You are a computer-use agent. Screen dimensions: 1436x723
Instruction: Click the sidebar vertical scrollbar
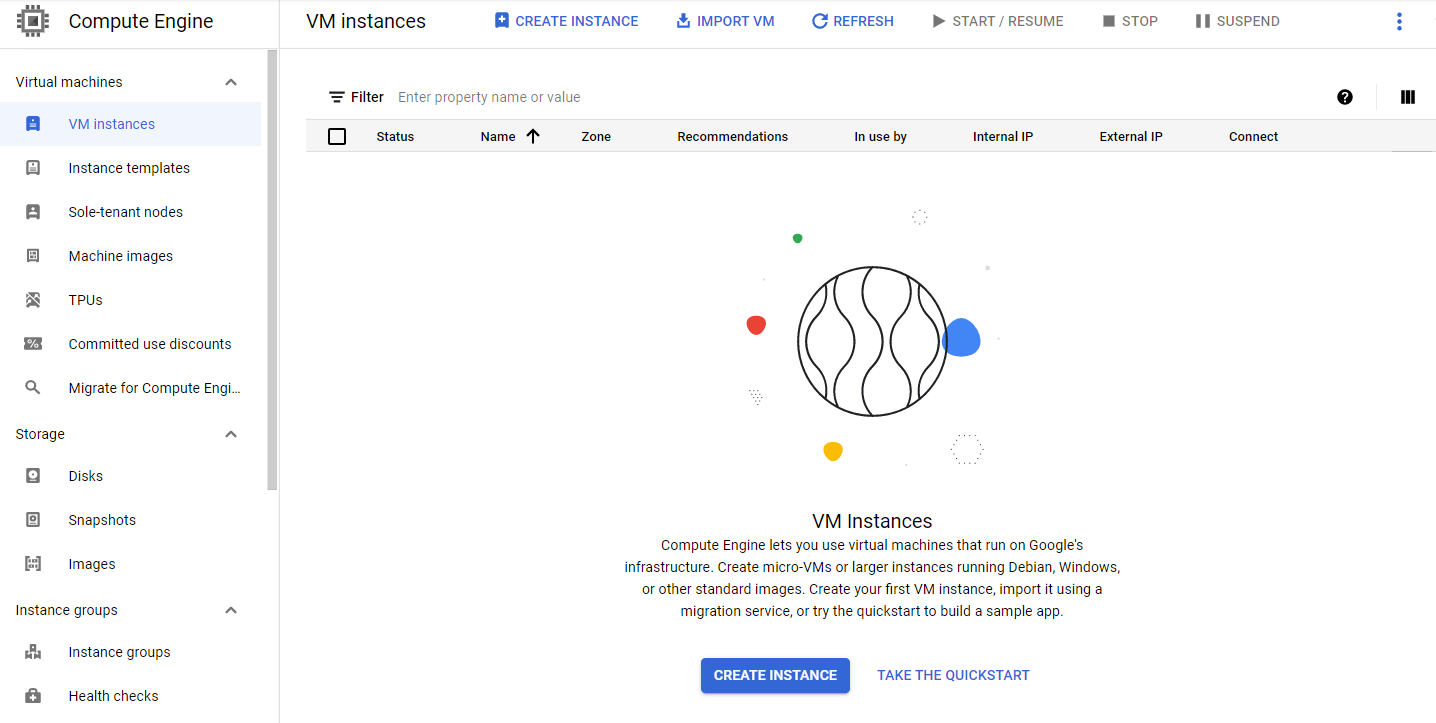pos(273,270)
